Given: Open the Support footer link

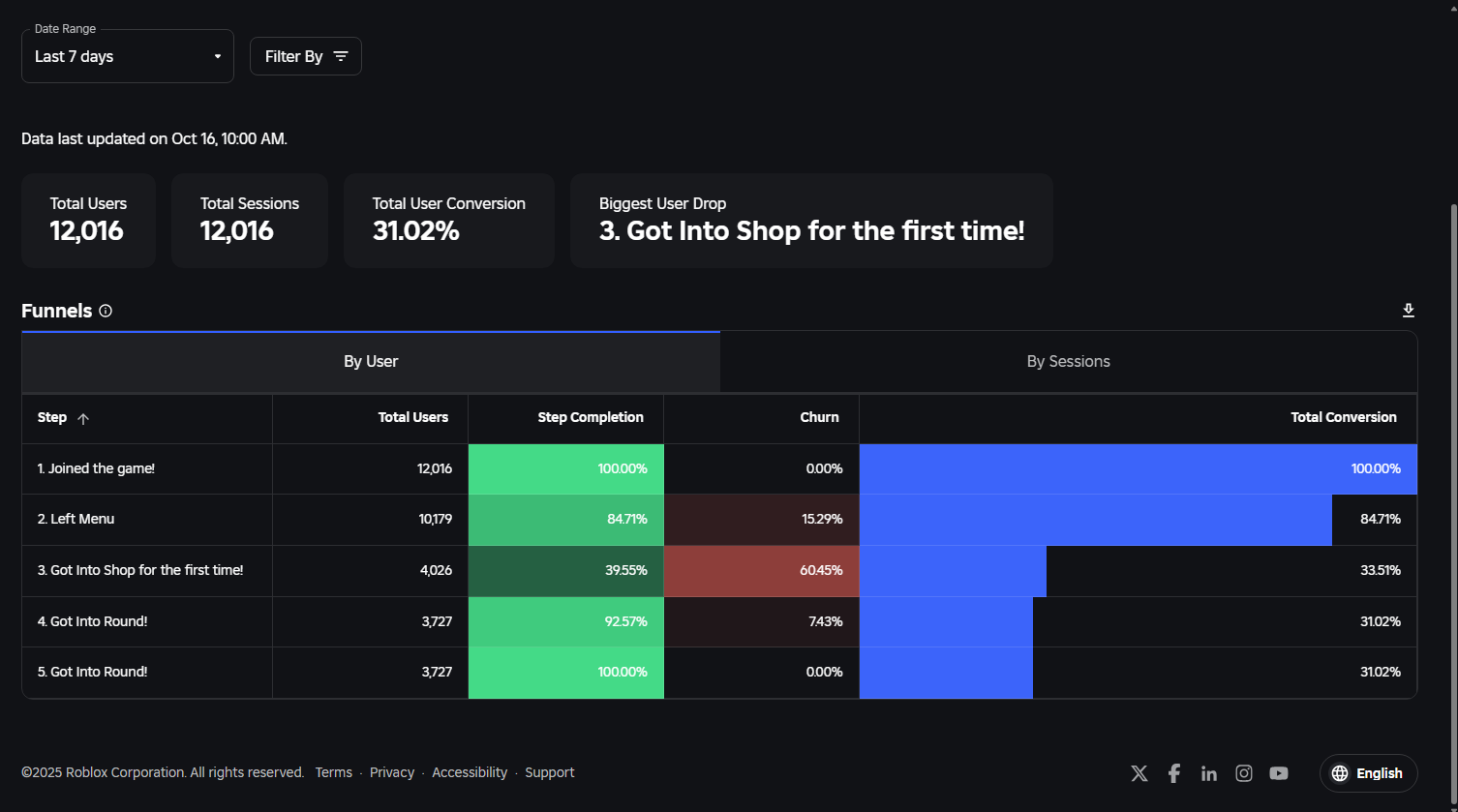Looking at the screenshot, I should click(550, 772).
